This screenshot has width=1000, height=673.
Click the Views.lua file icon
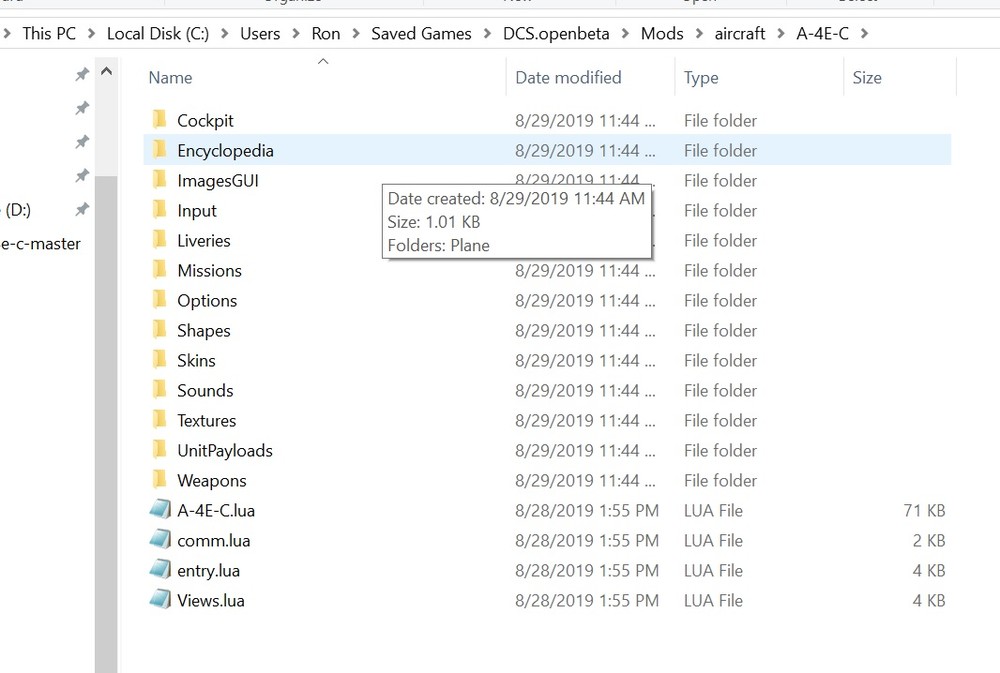160,601
